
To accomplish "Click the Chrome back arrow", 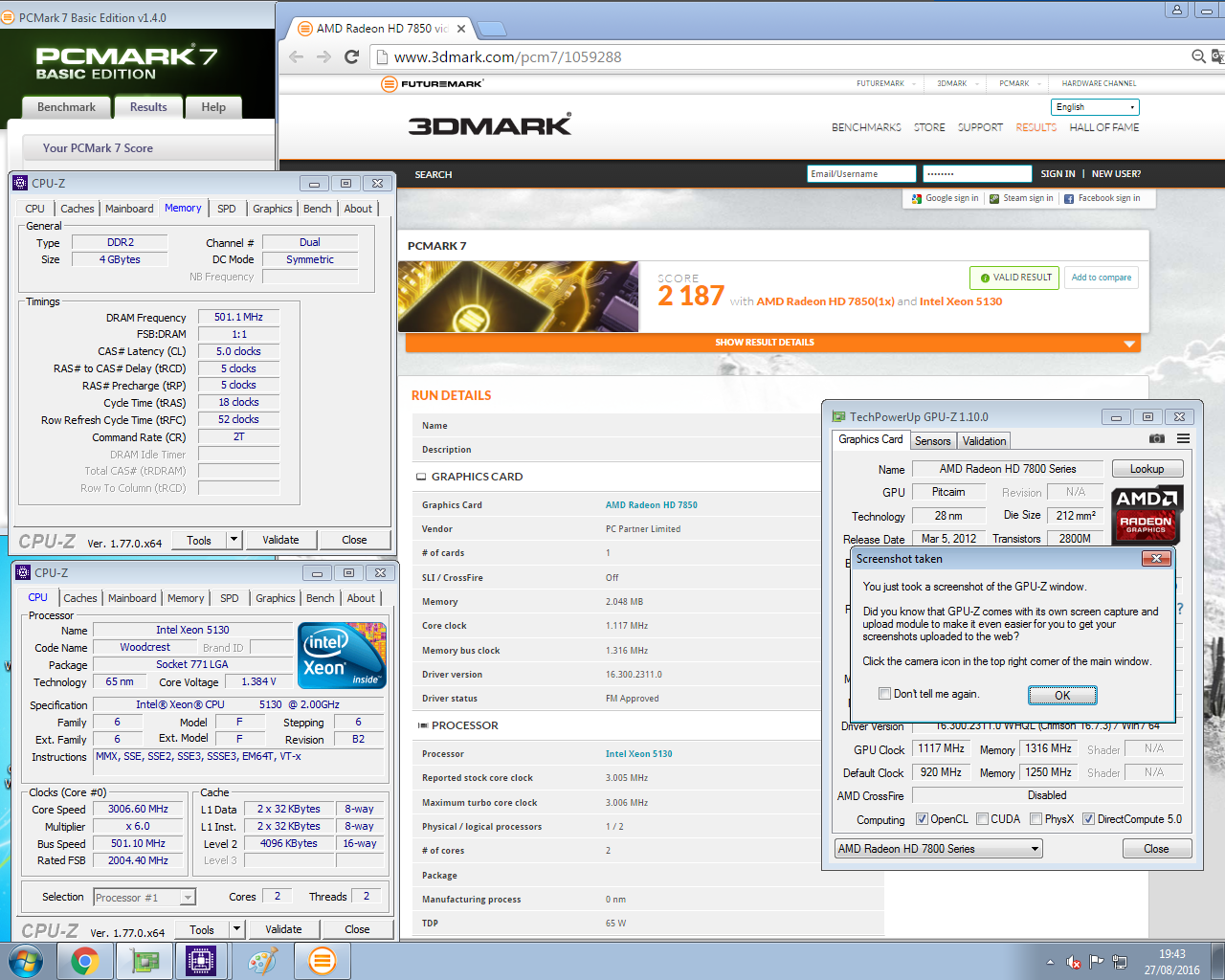I will tap(297, 57).
